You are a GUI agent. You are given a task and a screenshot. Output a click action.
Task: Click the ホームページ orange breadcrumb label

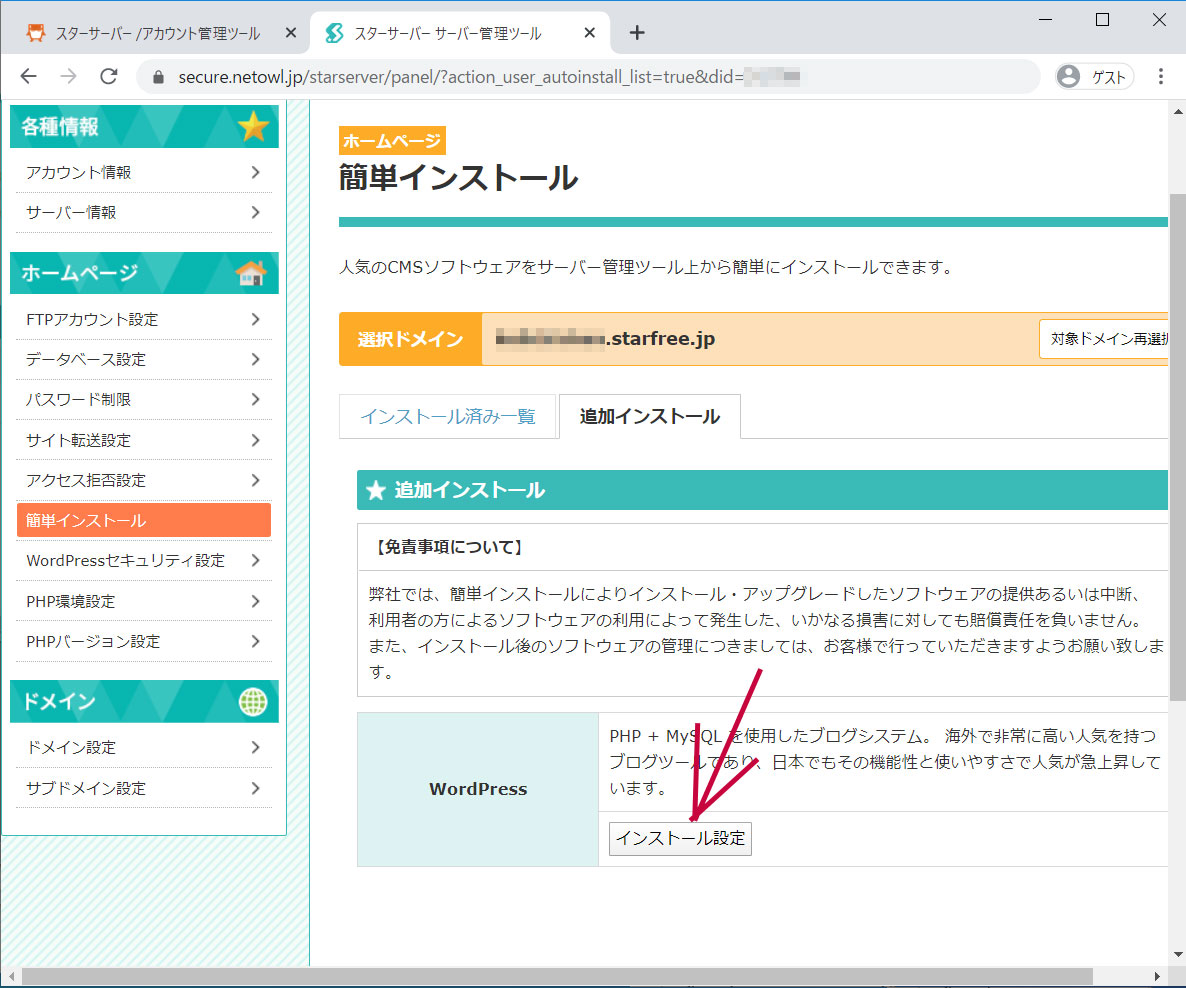point(392,141)
